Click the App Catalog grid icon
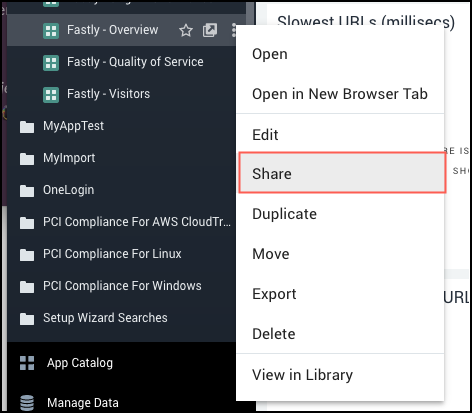This screenshot has height=413, width=472. [27, 363]
